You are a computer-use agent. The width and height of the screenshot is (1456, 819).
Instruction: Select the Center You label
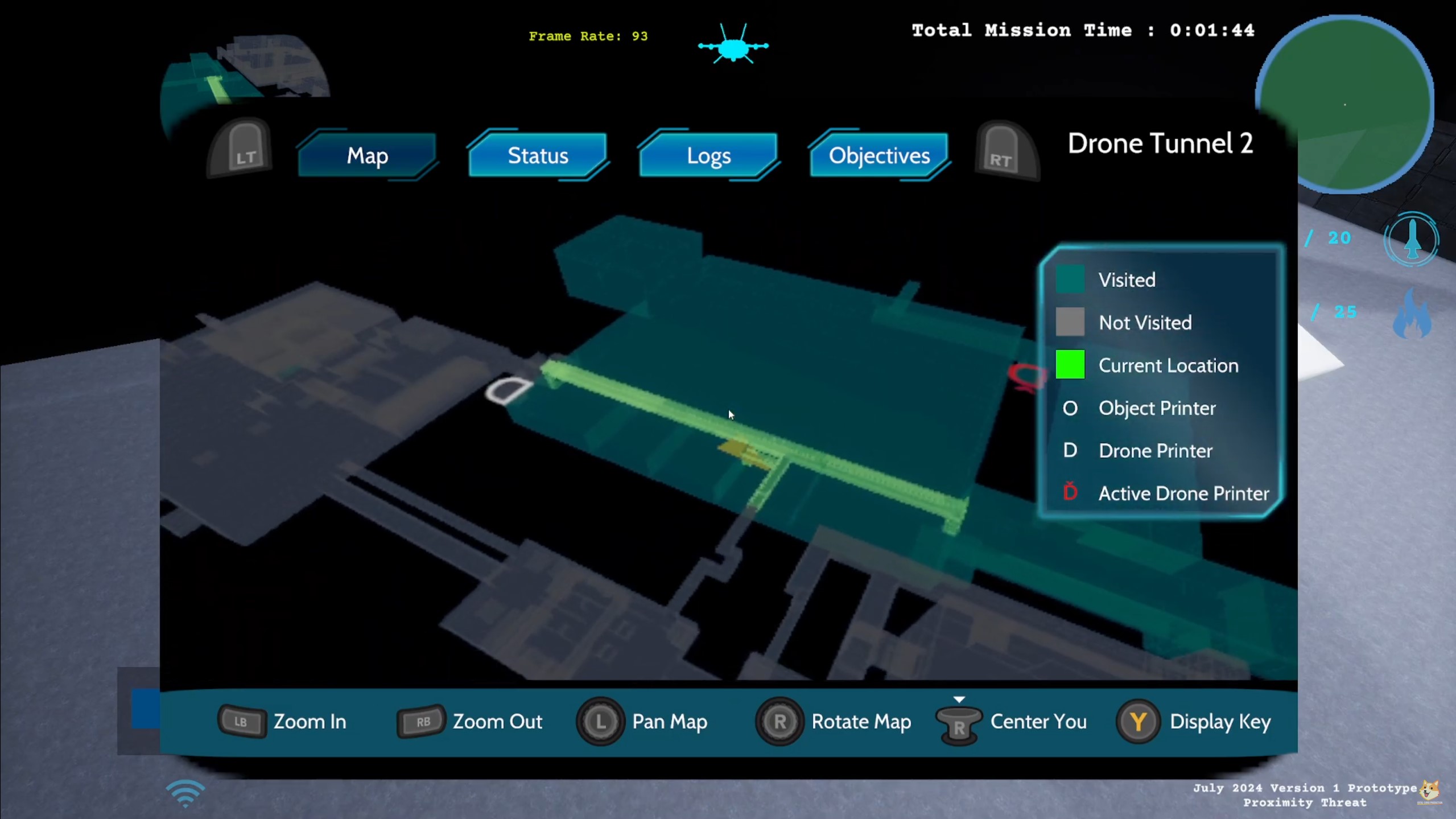point(1038,721)
